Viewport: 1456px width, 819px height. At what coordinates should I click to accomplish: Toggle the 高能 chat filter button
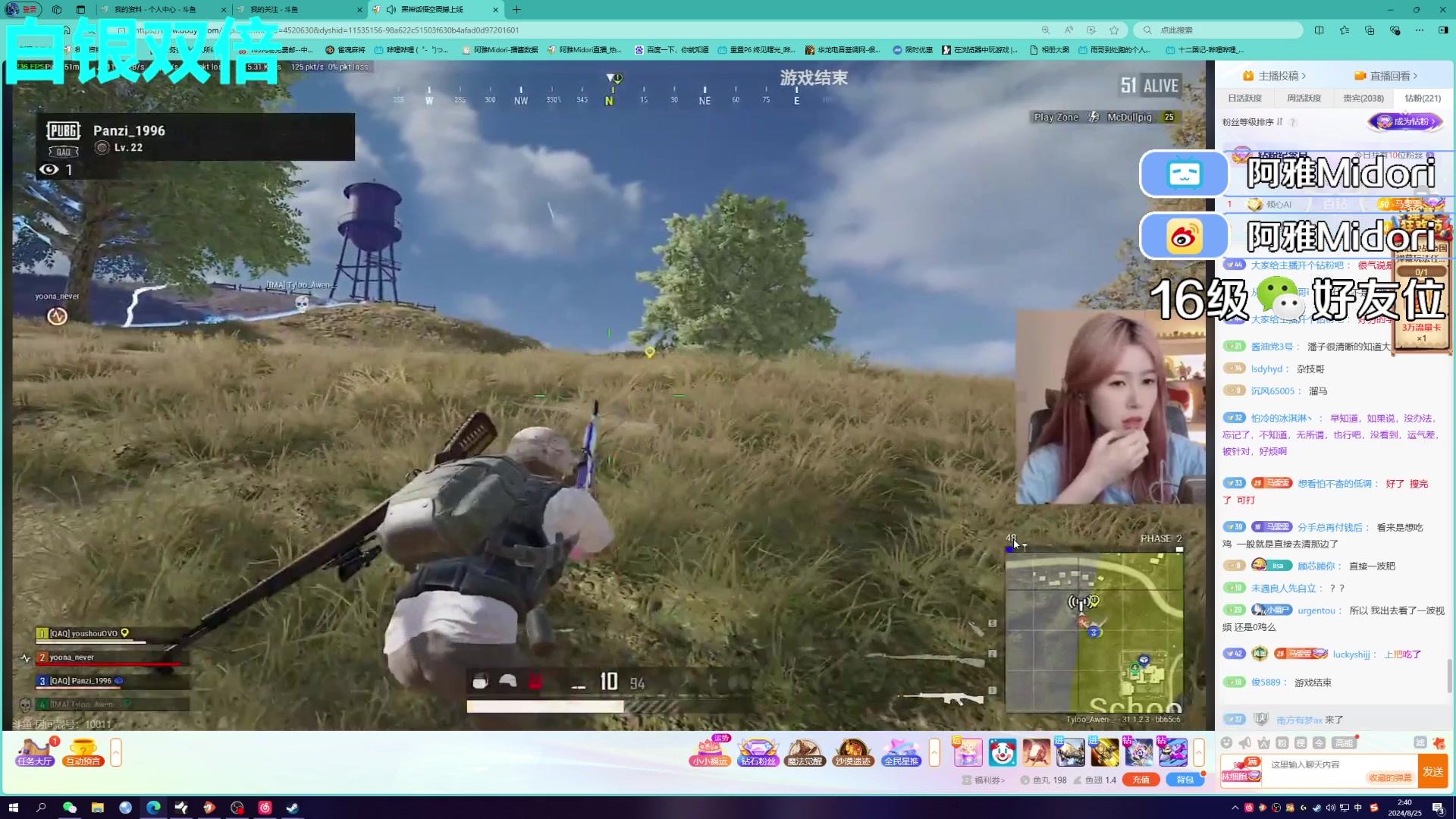pos(1345,743)
